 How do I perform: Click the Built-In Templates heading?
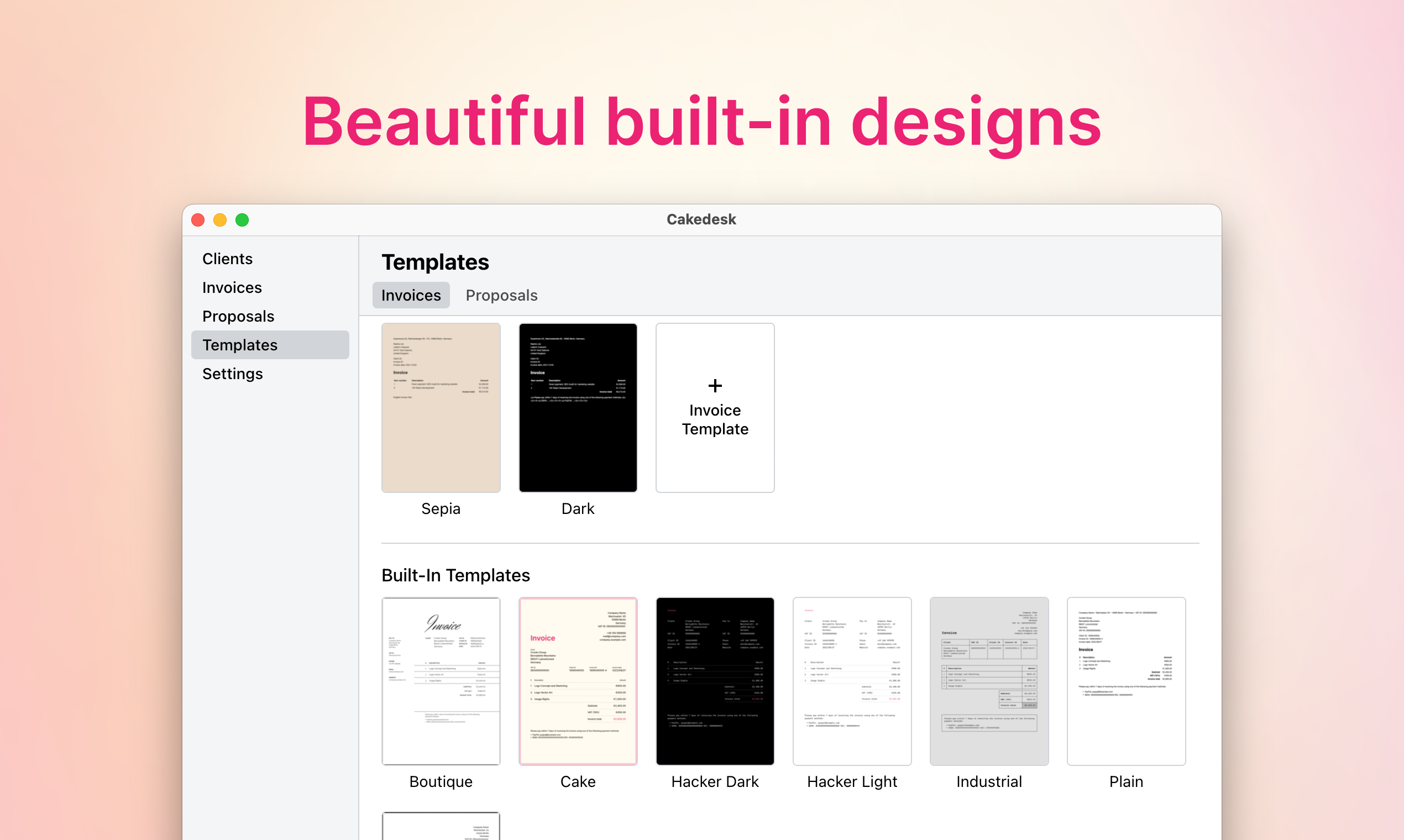click(x=455, y=575)
